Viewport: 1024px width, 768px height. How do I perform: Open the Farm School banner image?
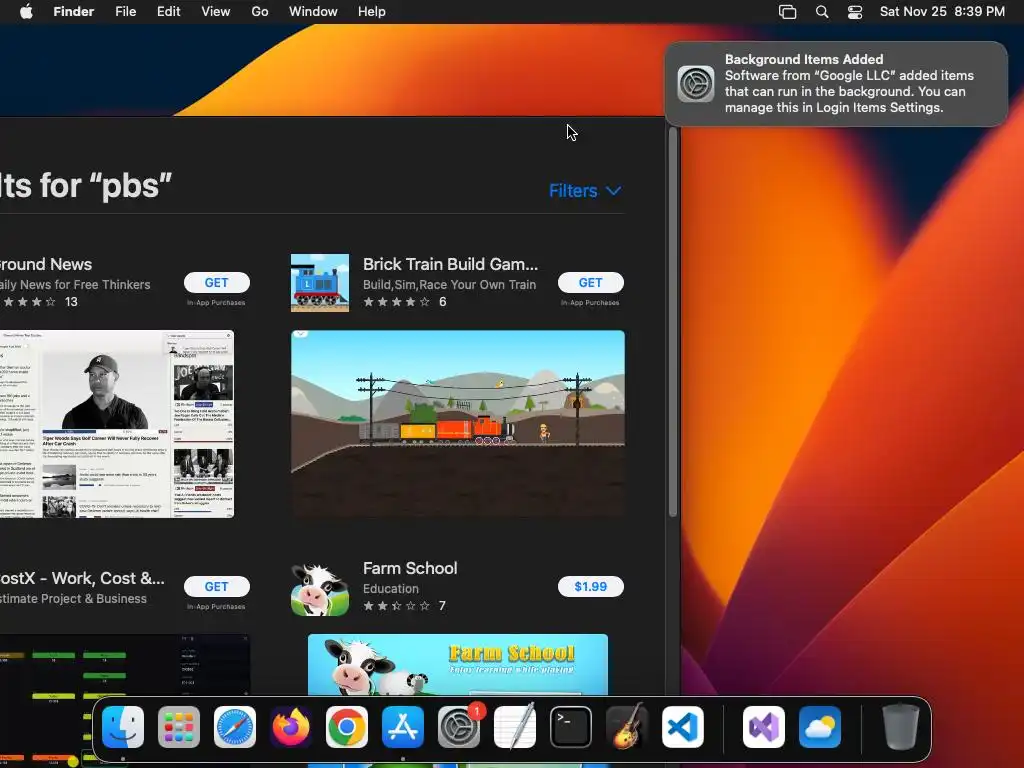[458, 665]
